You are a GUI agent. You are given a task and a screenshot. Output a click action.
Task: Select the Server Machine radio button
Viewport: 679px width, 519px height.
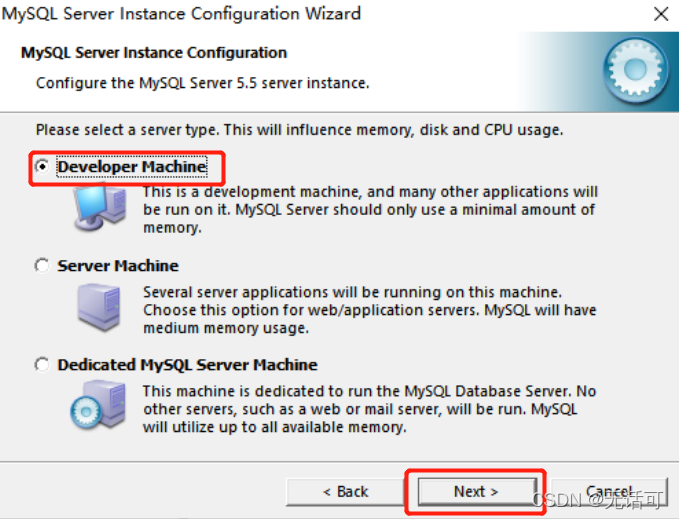(42, 265)
